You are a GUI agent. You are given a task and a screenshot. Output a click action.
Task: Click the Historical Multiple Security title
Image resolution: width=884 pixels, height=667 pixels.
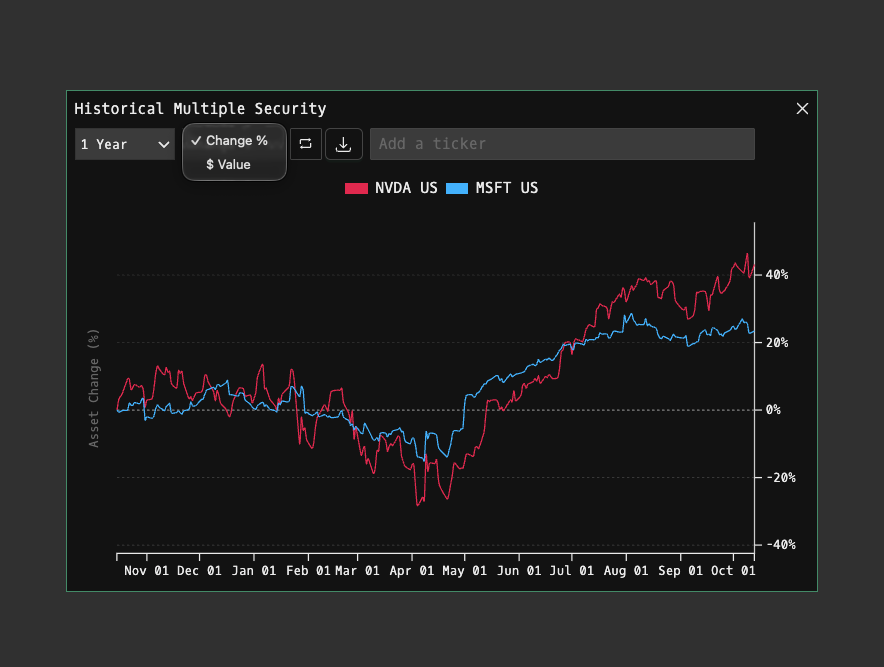(x=200, y=108)
